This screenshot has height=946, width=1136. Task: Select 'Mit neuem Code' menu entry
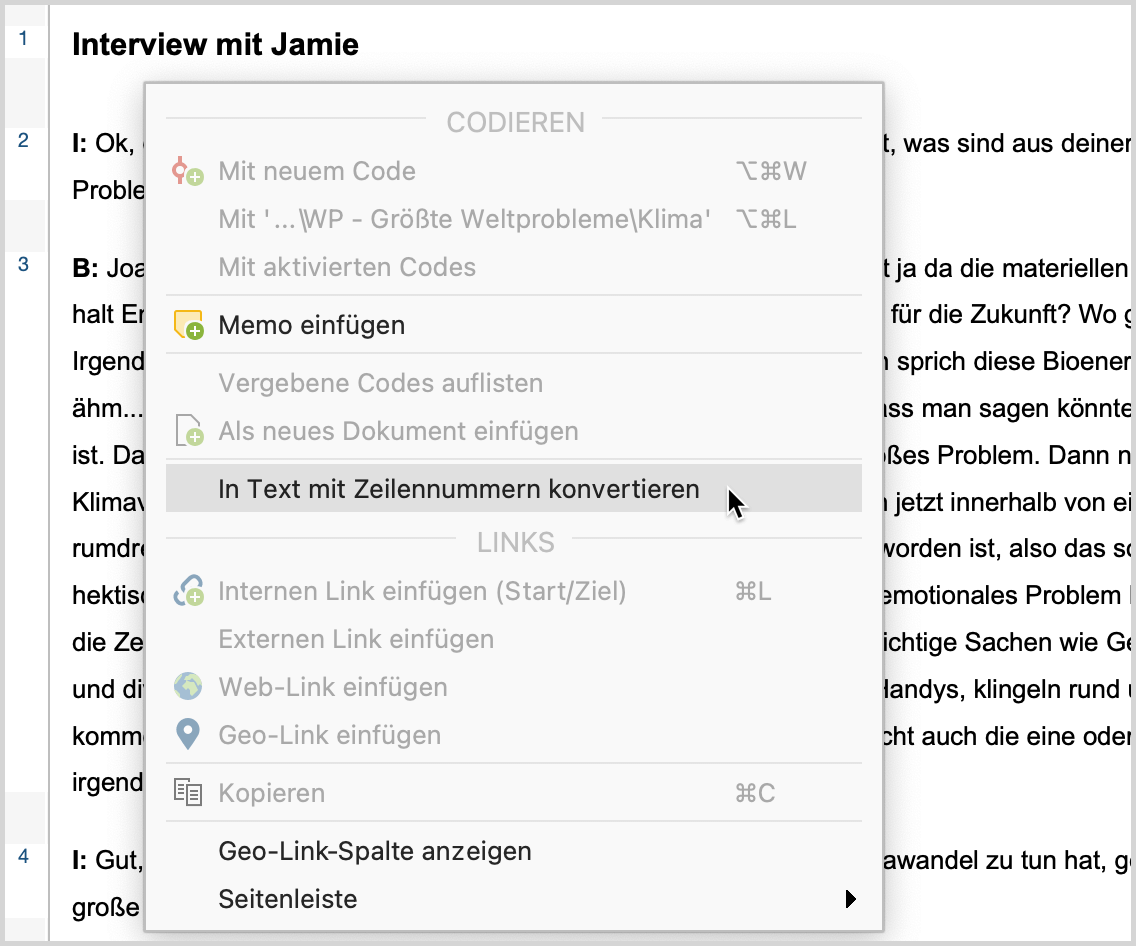[316, 171]
